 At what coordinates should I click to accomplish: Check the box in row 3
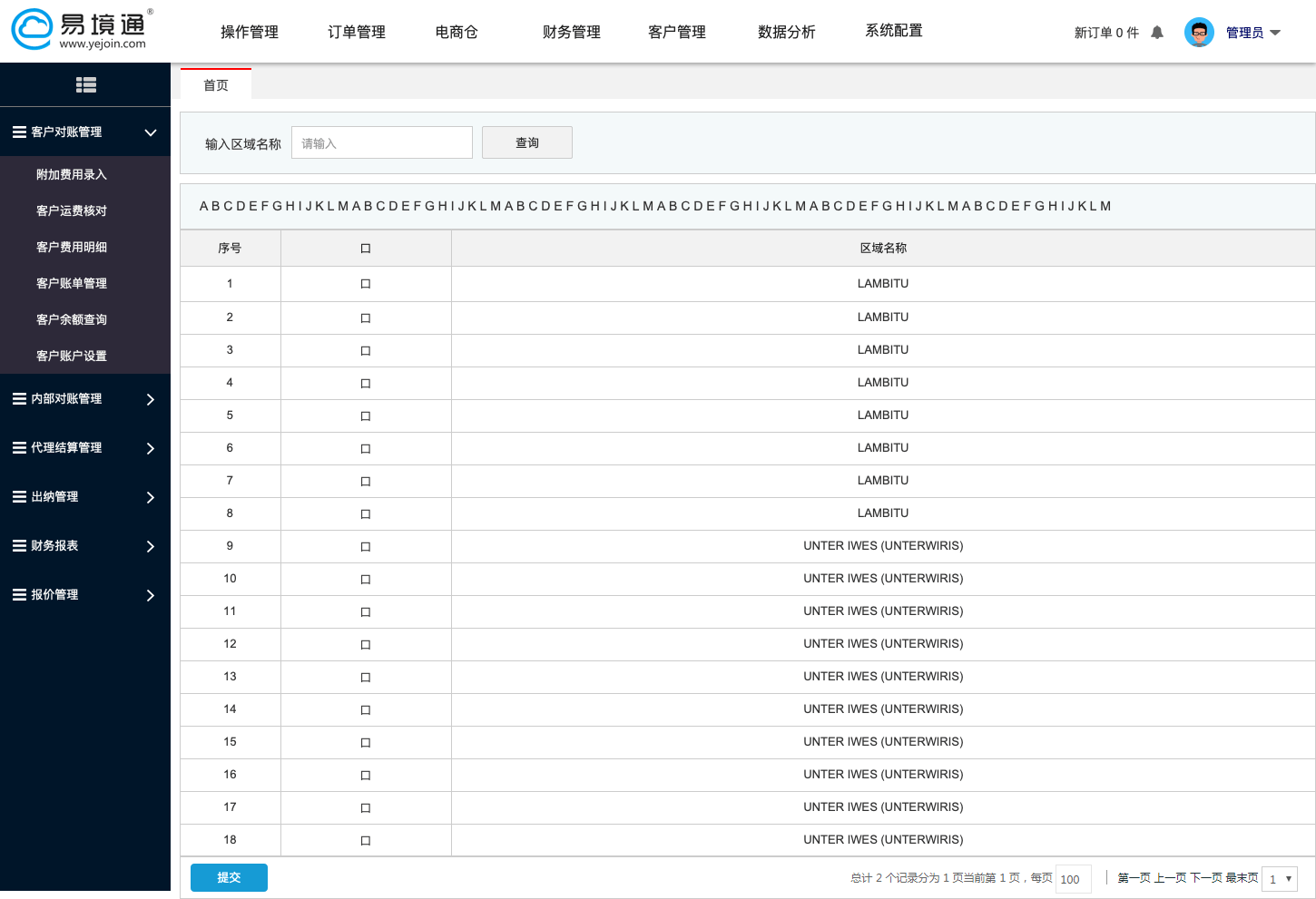coord(366,351)
